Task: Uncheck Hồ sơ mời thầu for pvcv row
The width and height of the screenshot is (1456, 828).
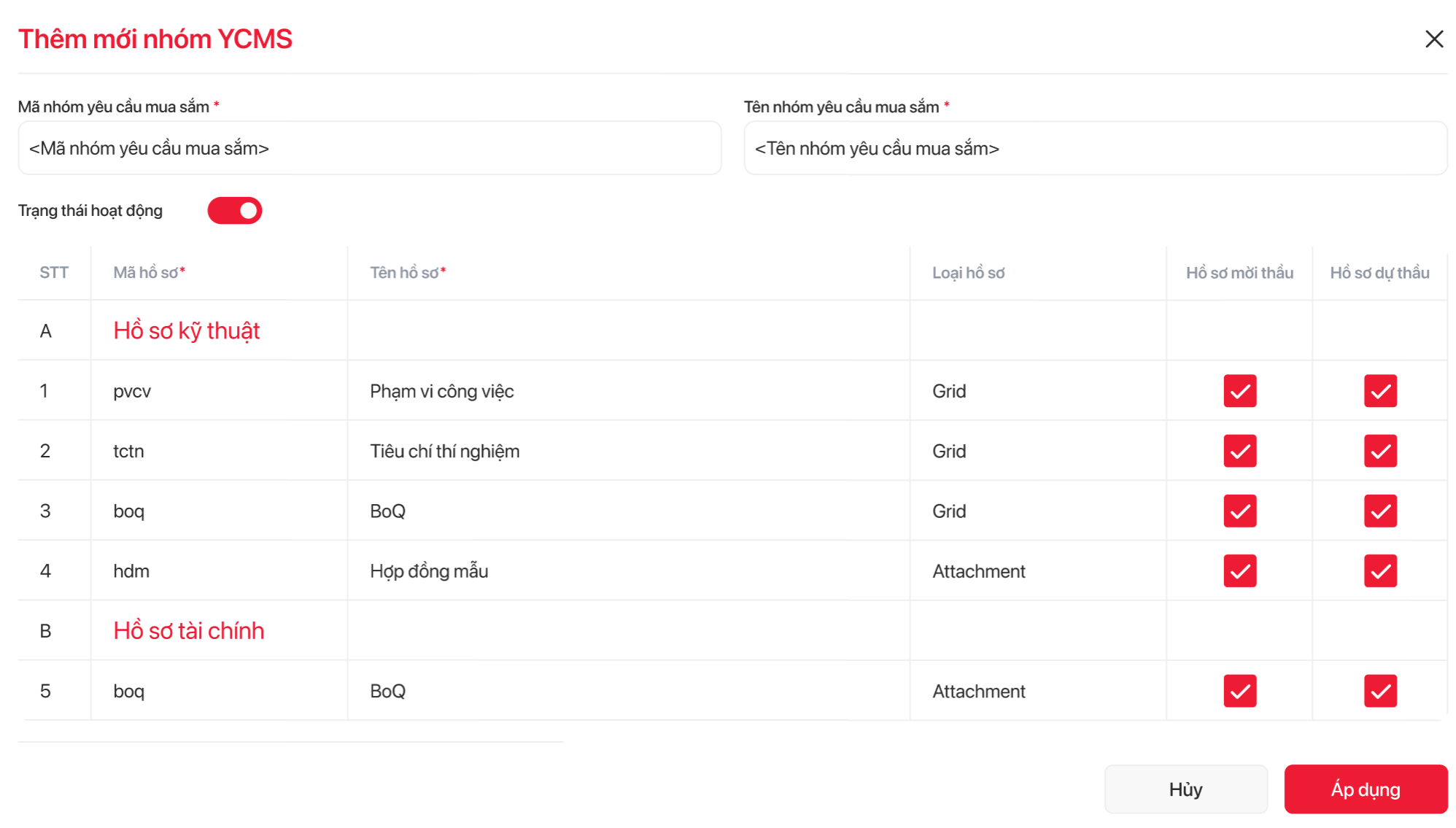Action: point(1239,391)
